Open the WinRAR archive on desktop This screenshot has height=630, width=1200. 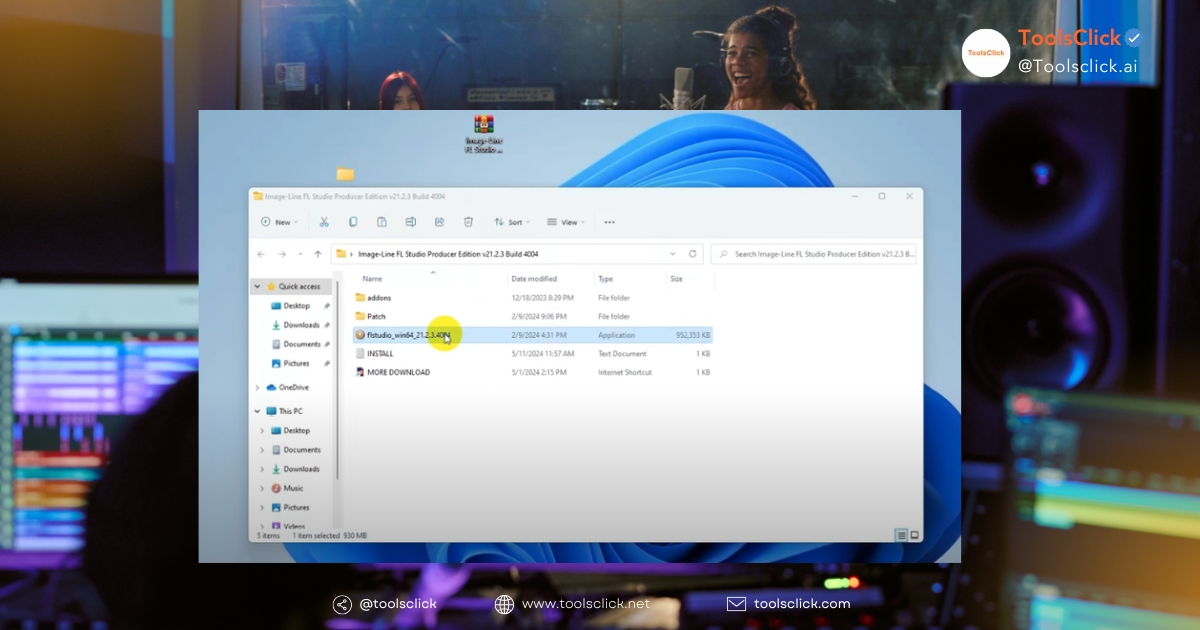pyautogui.click(x=484, y=126)
